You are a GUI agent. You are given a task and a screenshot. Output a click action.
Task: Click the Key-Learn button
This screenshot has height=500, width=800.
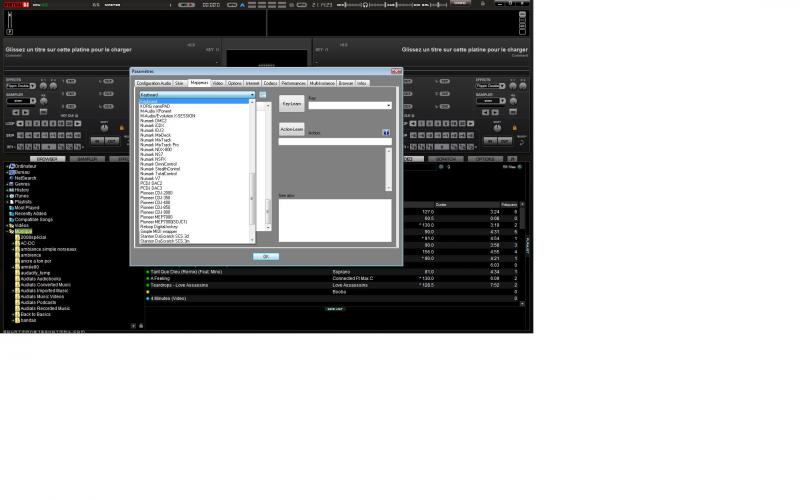tap(292, 104)
